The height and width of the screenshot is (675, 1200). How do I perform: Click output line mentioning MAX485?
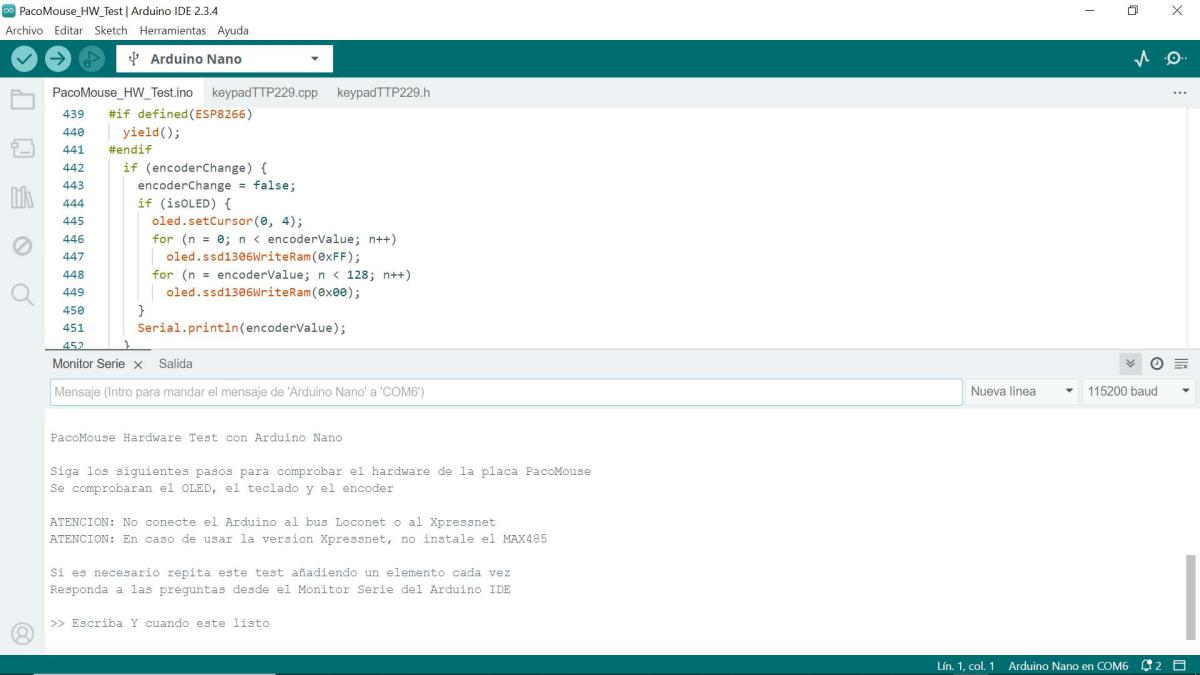[299, 539]
